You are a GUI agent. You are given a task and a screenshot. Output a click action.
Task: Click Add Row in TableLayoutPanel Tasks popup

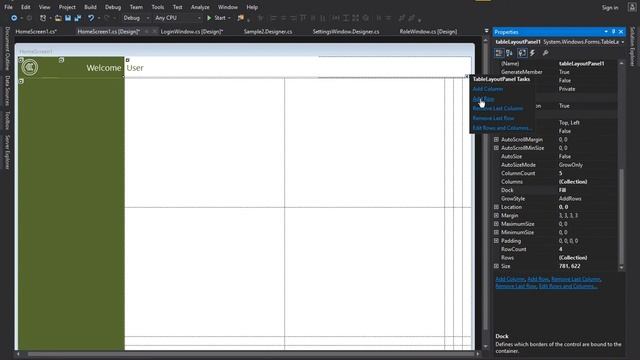[x=483, y=99]
